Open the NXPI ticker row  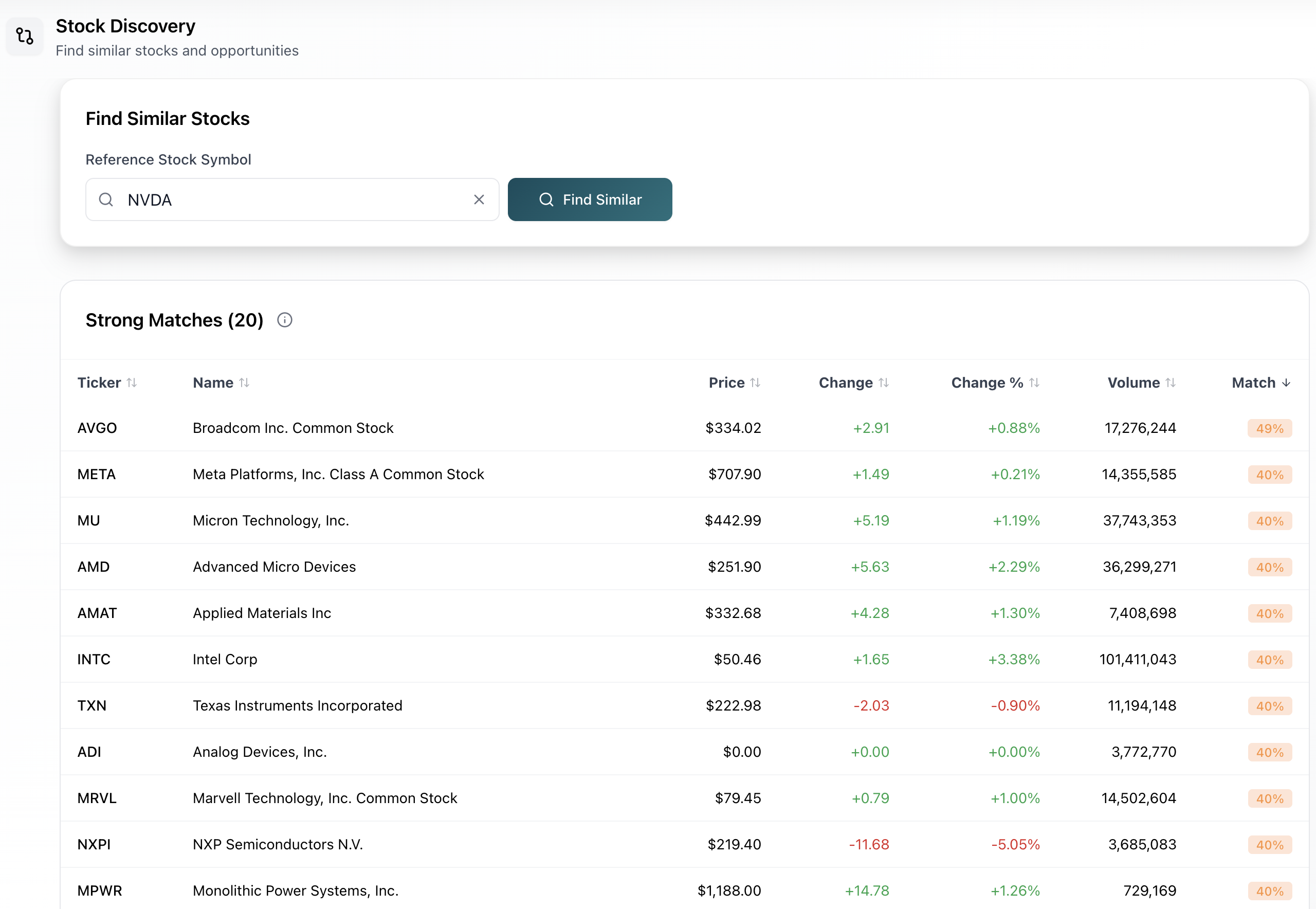click(94, 844)
